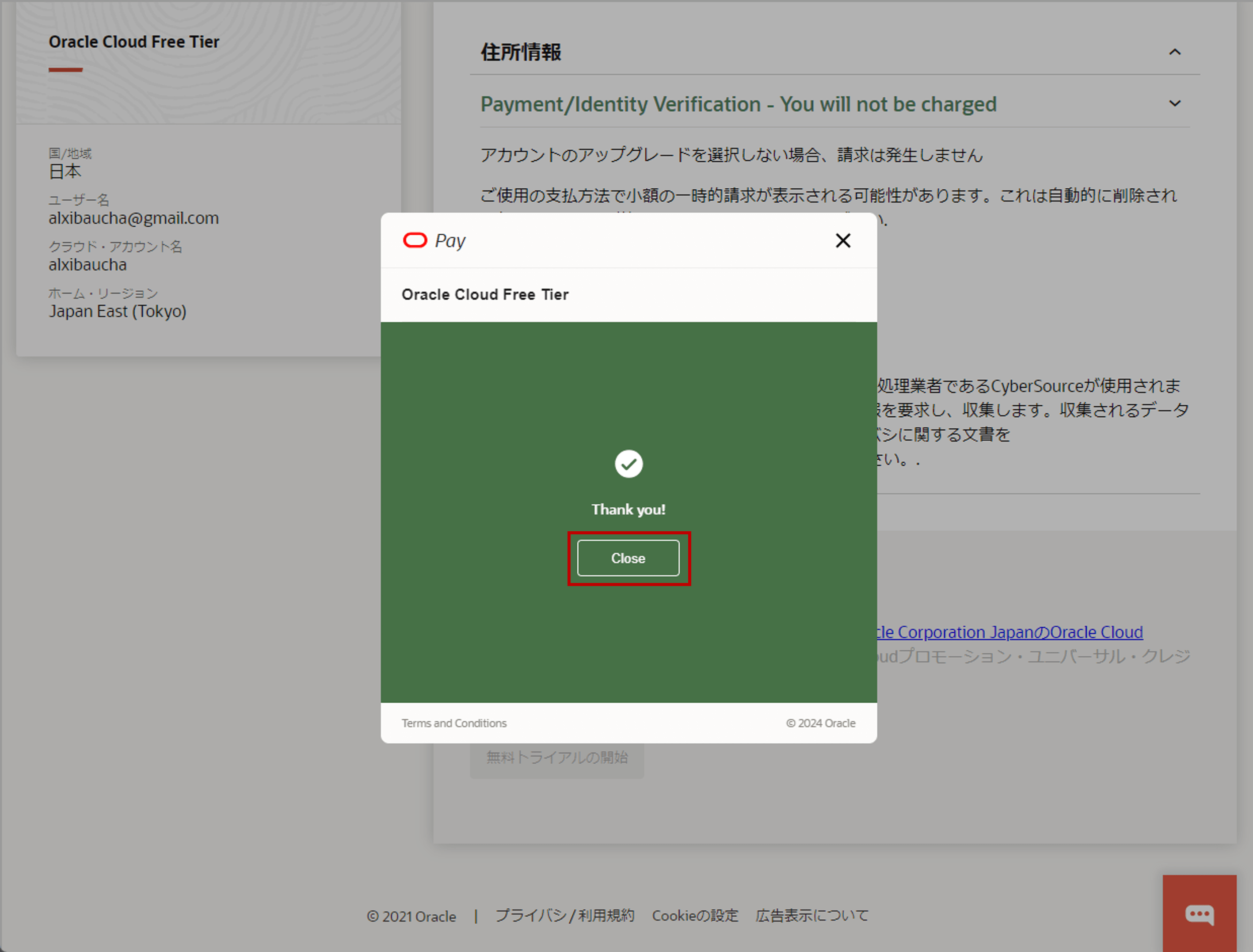Screen dimensions: 1253x952
Task: Click the email alxibaucha@gmail.com text
Action: [x=134, y=218]
